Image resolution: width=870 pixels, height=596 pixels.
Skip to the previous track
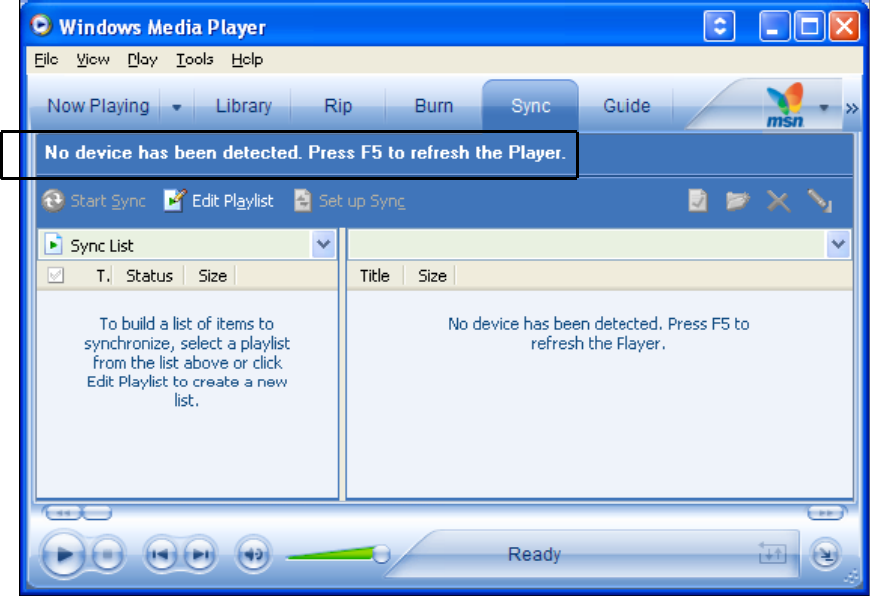(x=161, y=554)
